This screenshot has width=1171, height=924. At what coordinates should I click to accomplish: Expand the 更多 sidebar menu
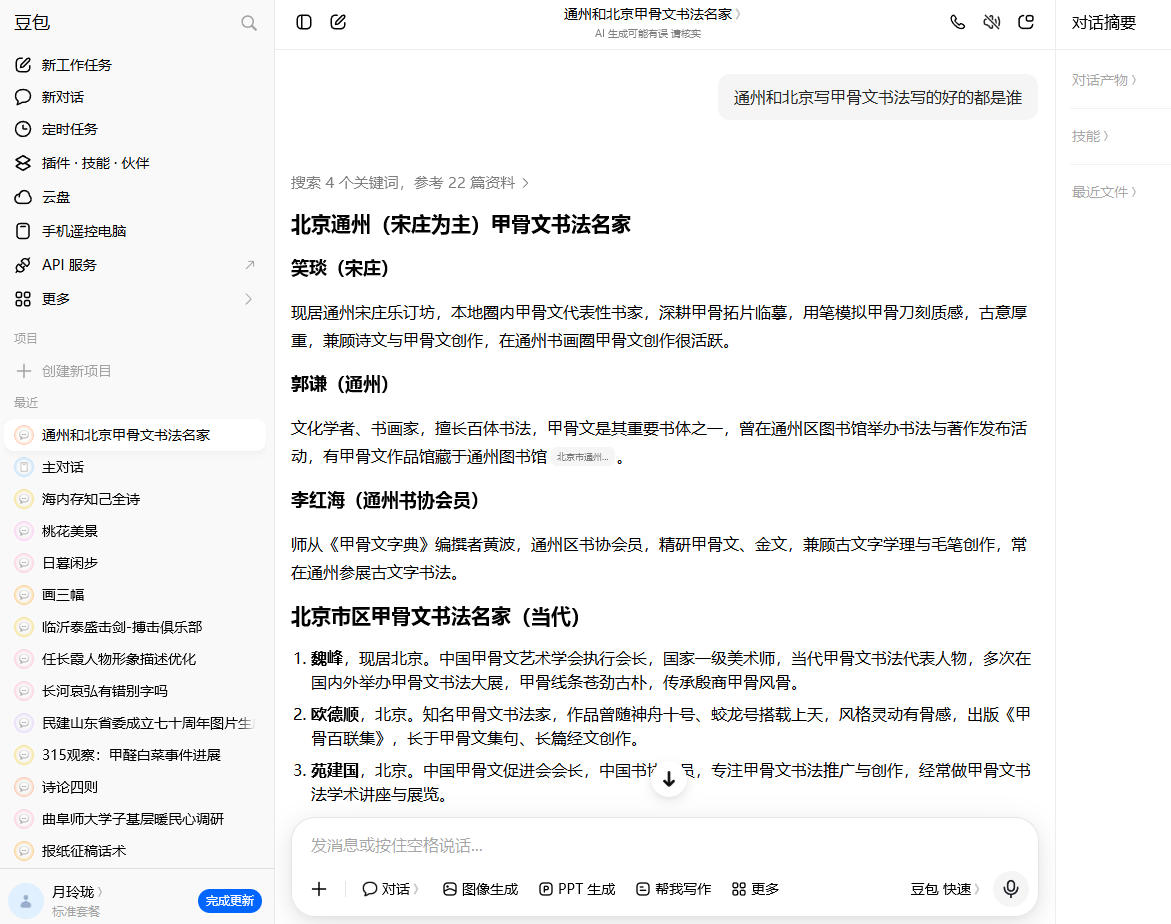(134, 299)
